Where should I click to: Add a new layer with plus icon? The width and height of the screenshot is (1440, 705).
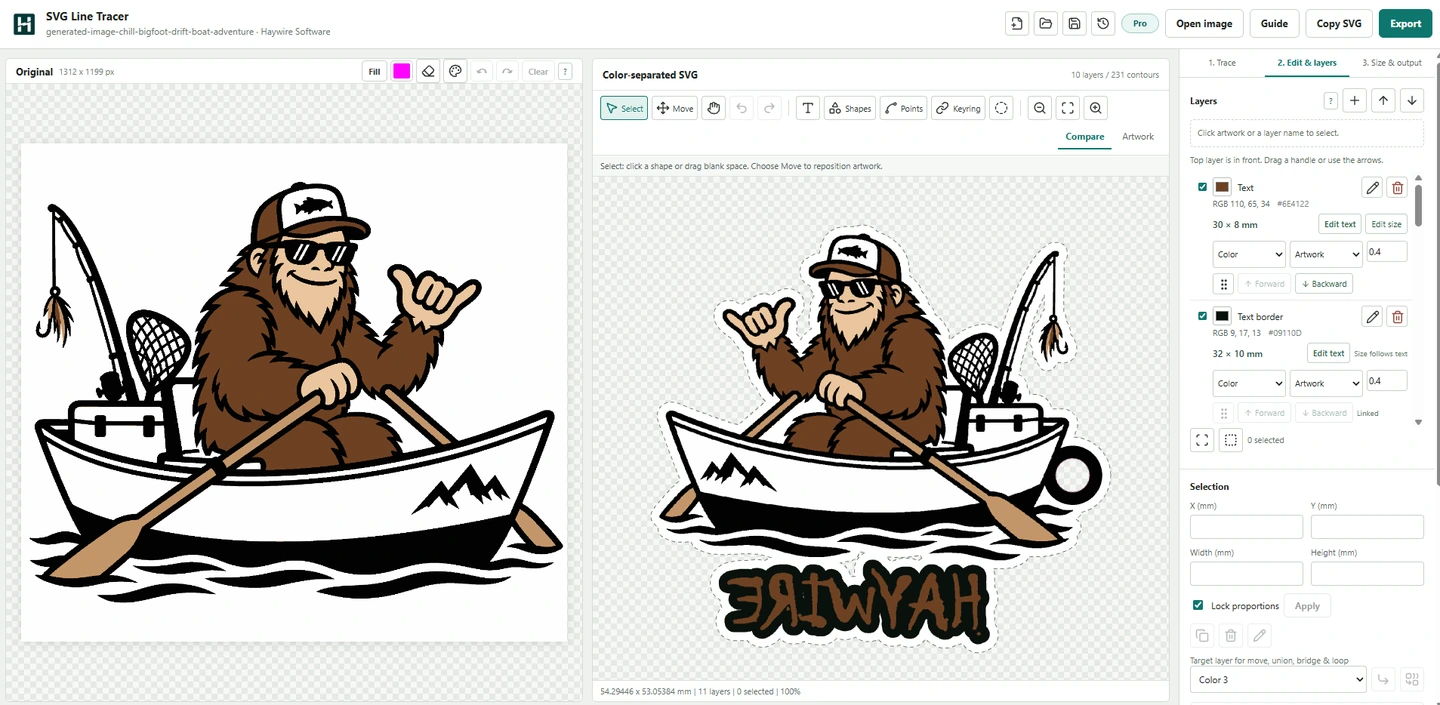(x=1355, y=100)
